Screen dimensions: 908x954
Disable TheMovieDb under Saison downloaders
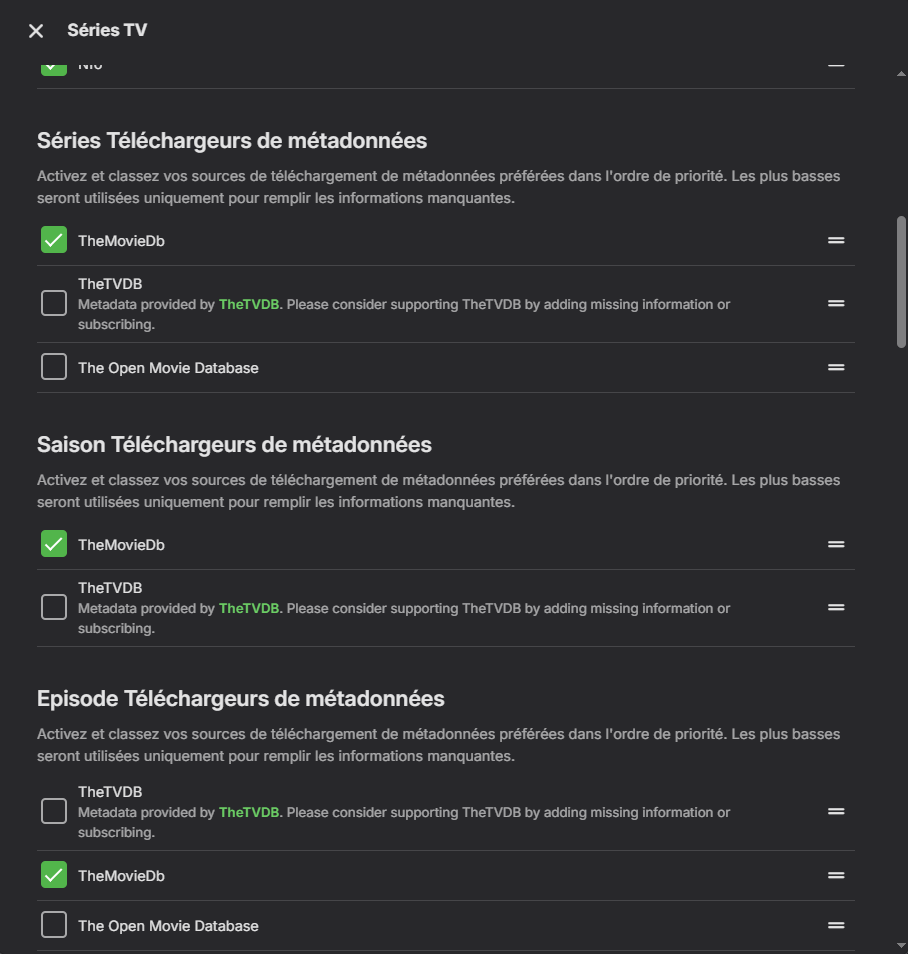54,544
